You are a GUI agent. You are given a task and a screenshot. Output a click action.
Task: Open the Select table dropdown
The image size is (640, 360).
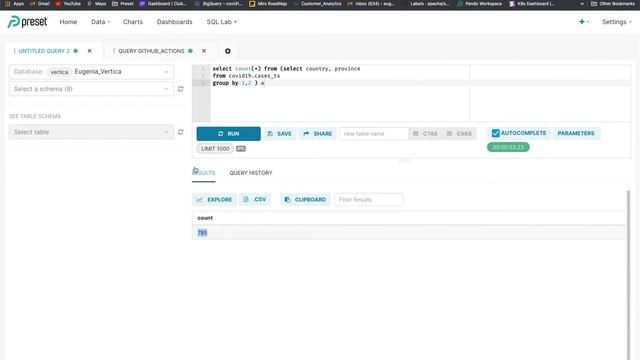91,132
